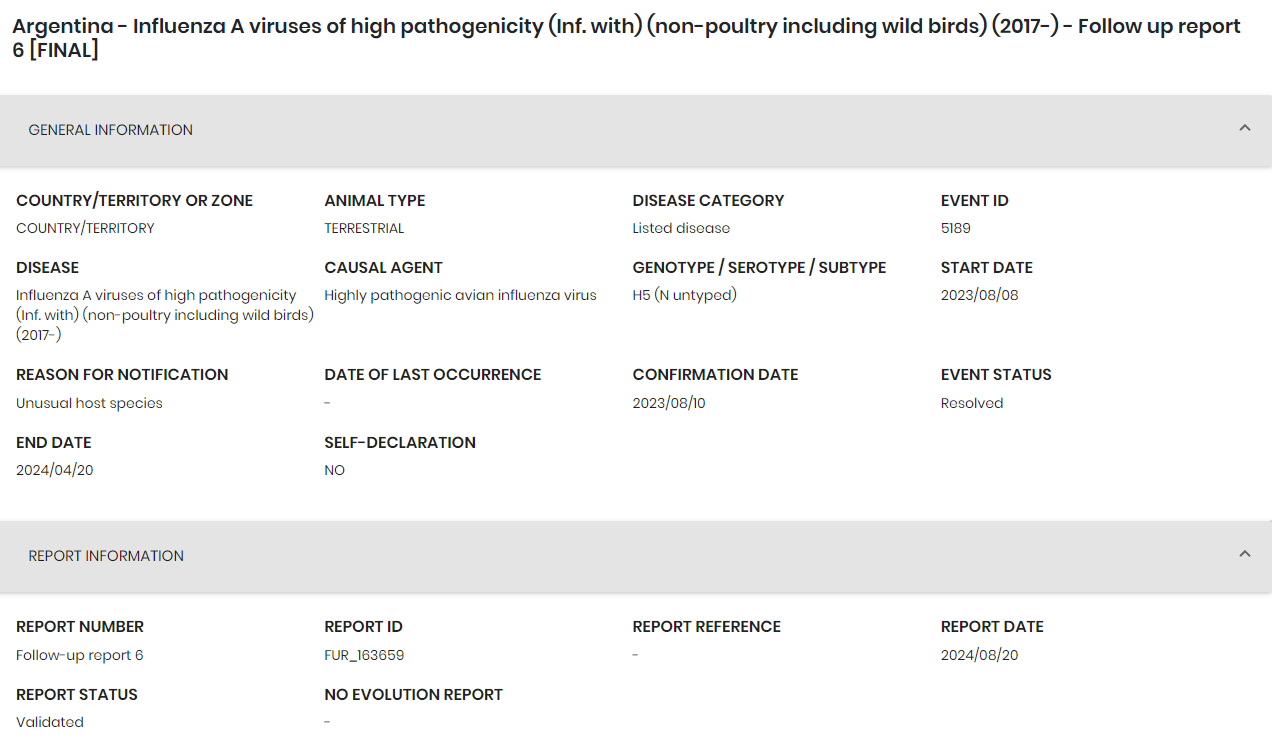Click the TERRESTRIAL animal type value

point(364,228)
